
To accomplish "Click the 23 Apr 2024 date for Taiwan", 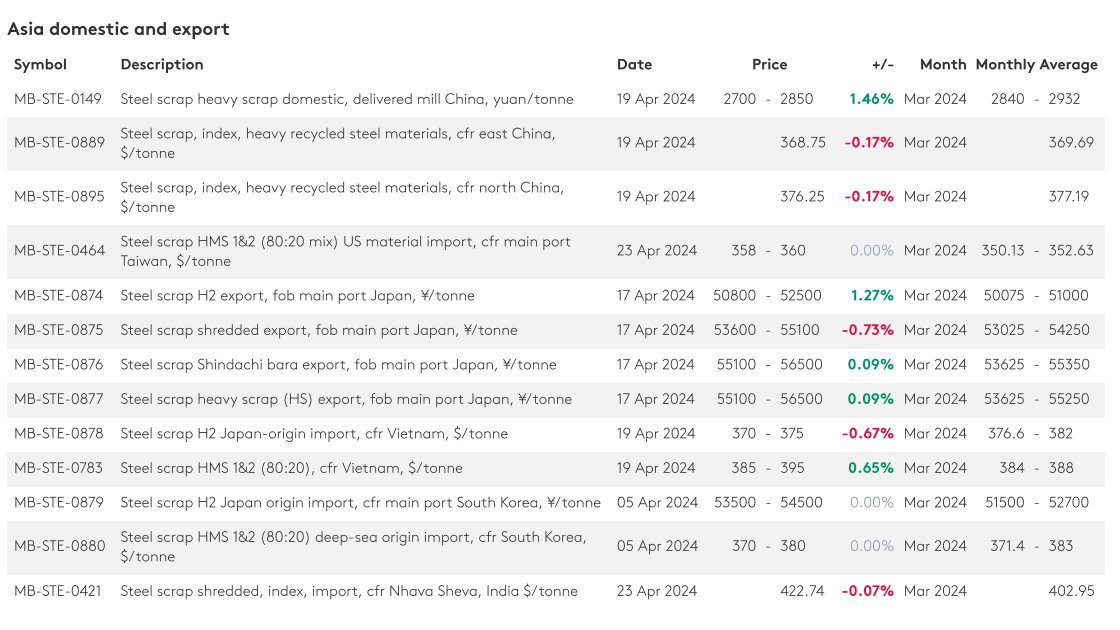I will tap(656, 251).
